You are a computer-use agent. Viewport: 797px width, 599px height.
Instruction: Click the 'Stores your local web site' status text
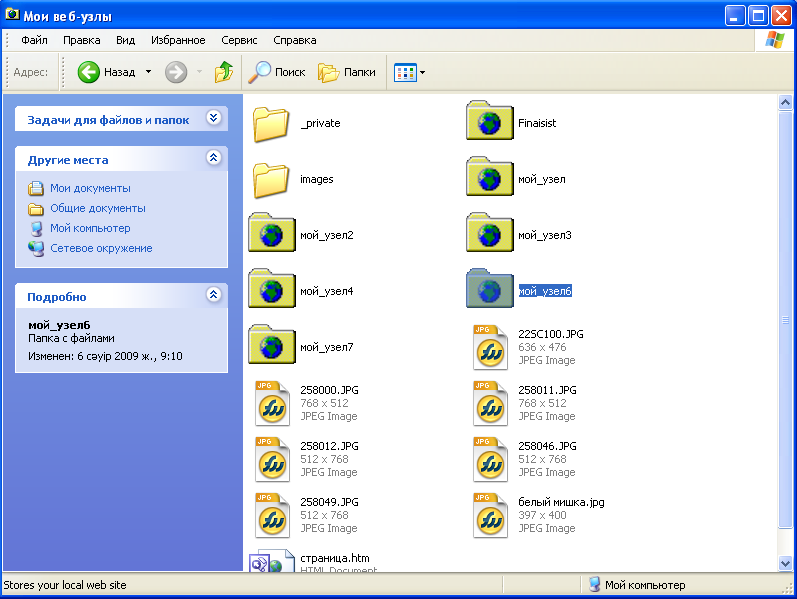(65, 585)
